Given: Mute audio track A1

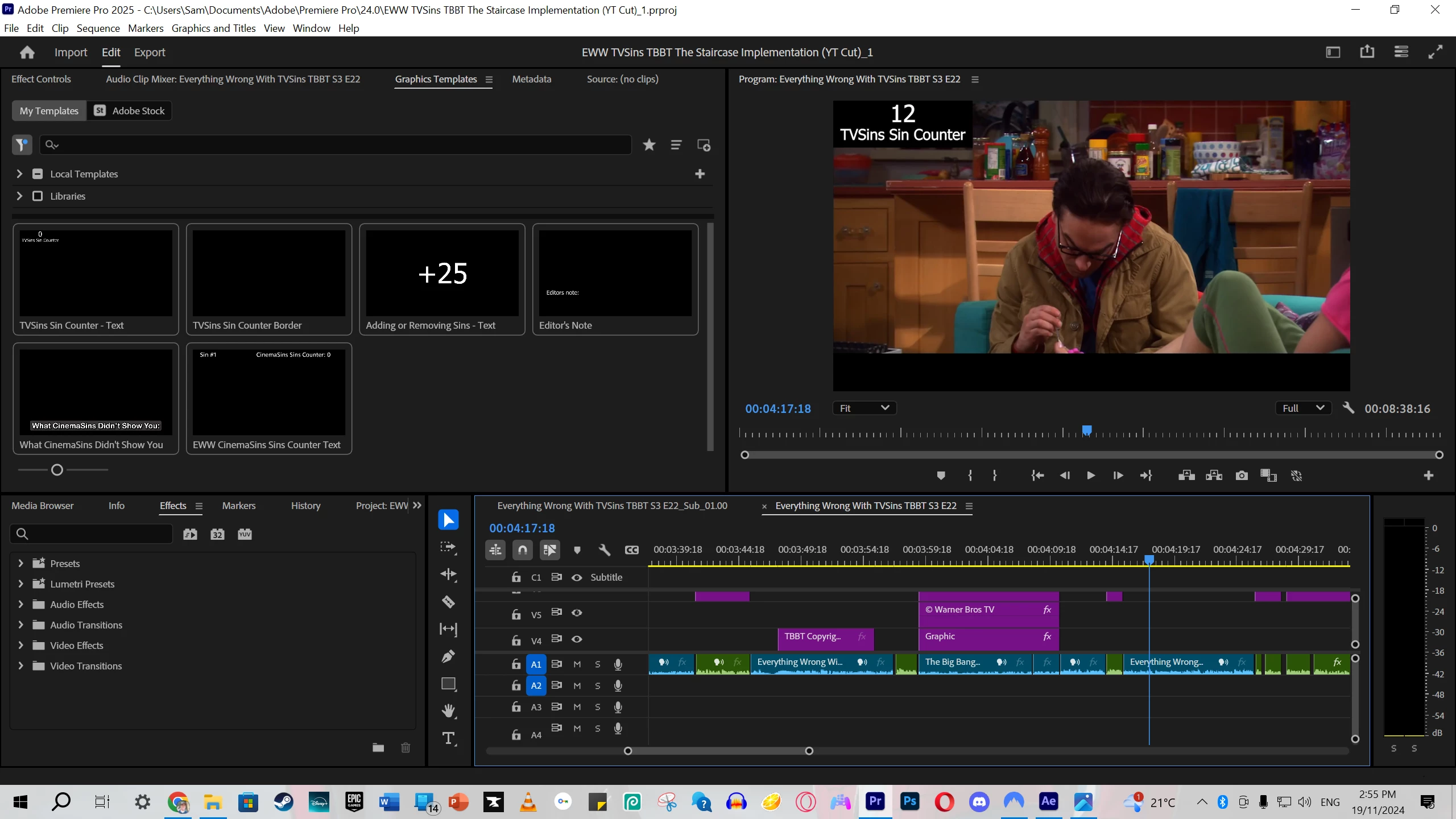Looking at the screenshot, I should (x=577, y=664).
